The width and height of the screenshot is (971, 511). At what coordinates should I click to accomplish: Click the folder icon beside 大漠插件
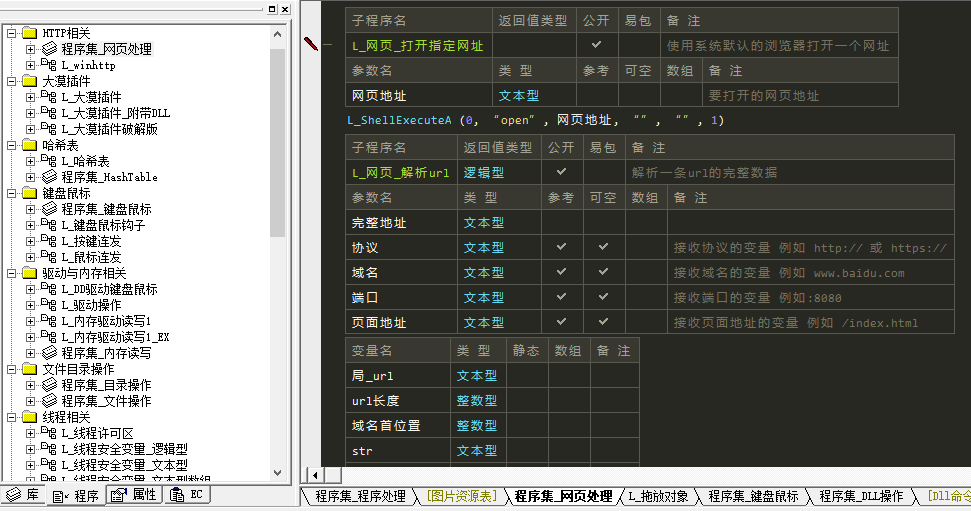tap(30, 81)
